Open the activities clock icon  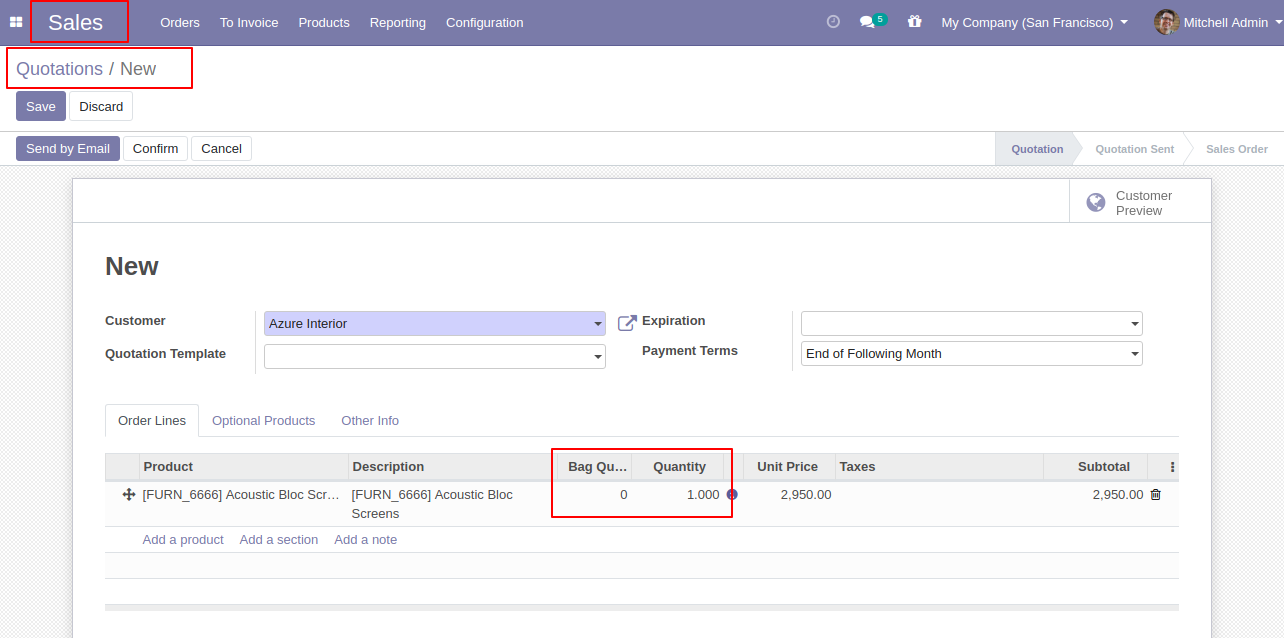coord(833,21)
